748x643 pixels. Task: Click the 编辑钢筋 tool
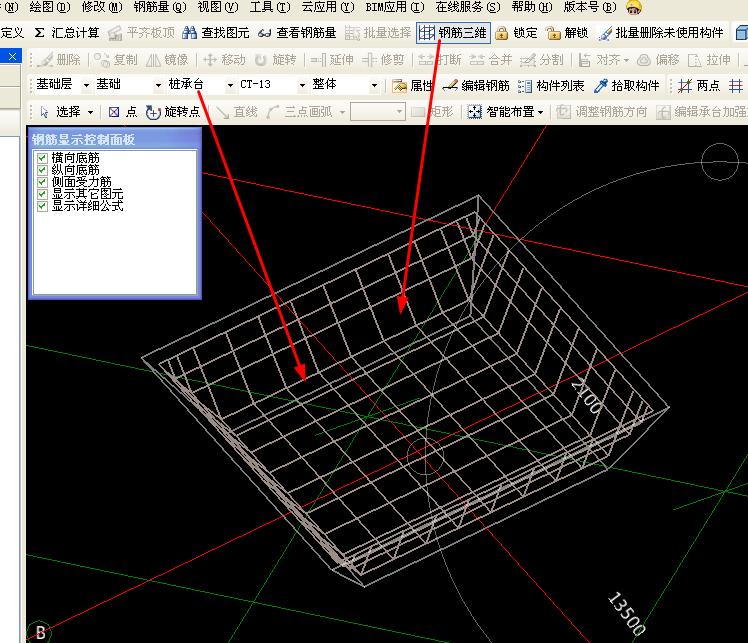pyautogui.click(x=476, y=86)
